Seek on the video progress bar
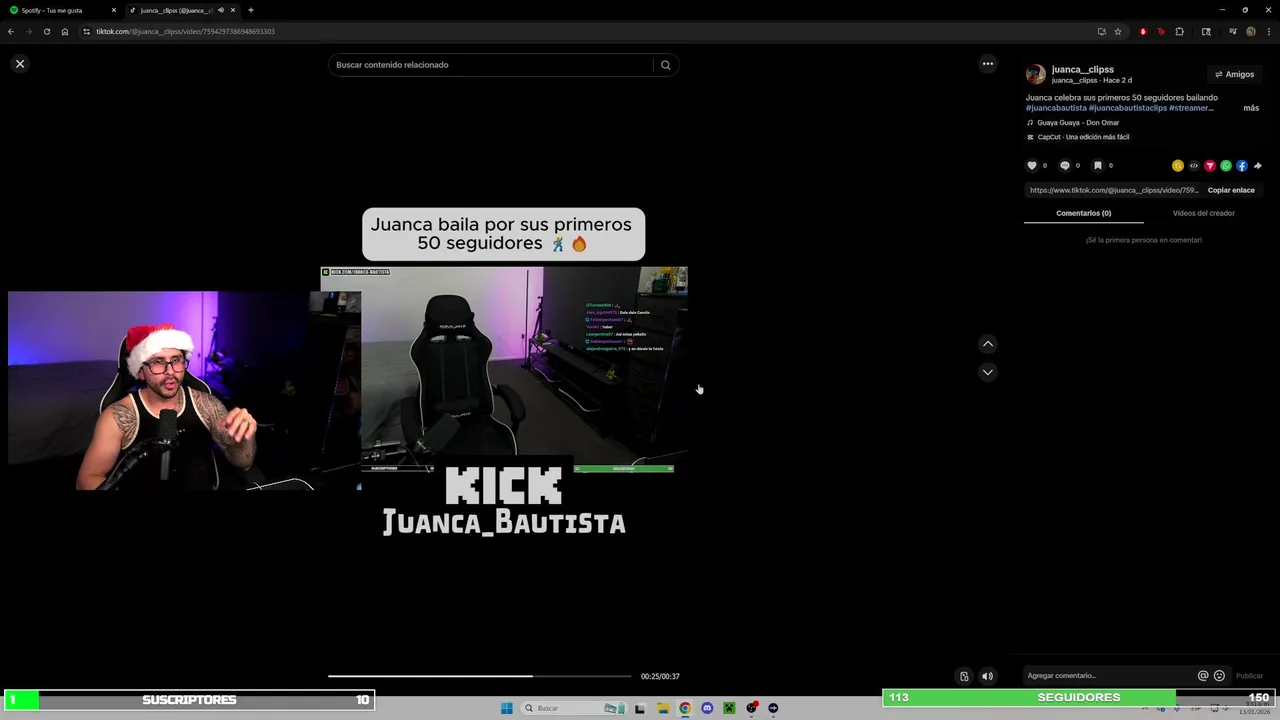The image size is (1280, 720). [x=480, y=676]
